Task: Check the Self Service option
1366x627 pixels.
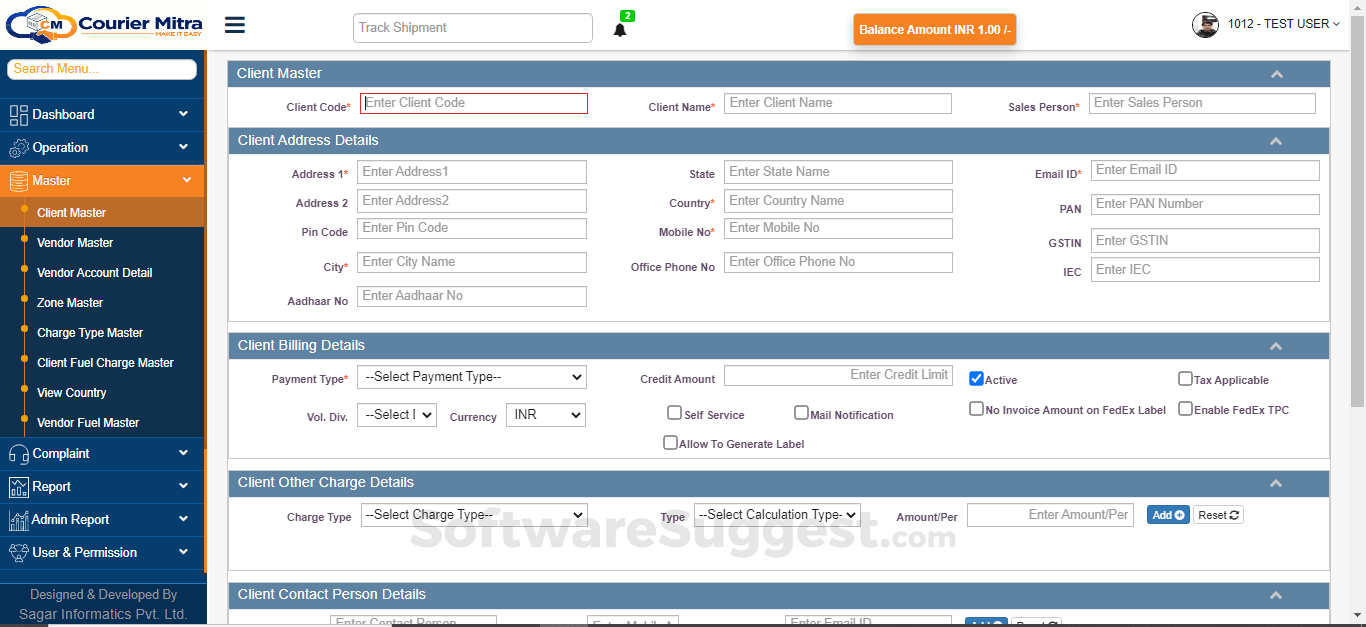Action: (x=674, y=412)
